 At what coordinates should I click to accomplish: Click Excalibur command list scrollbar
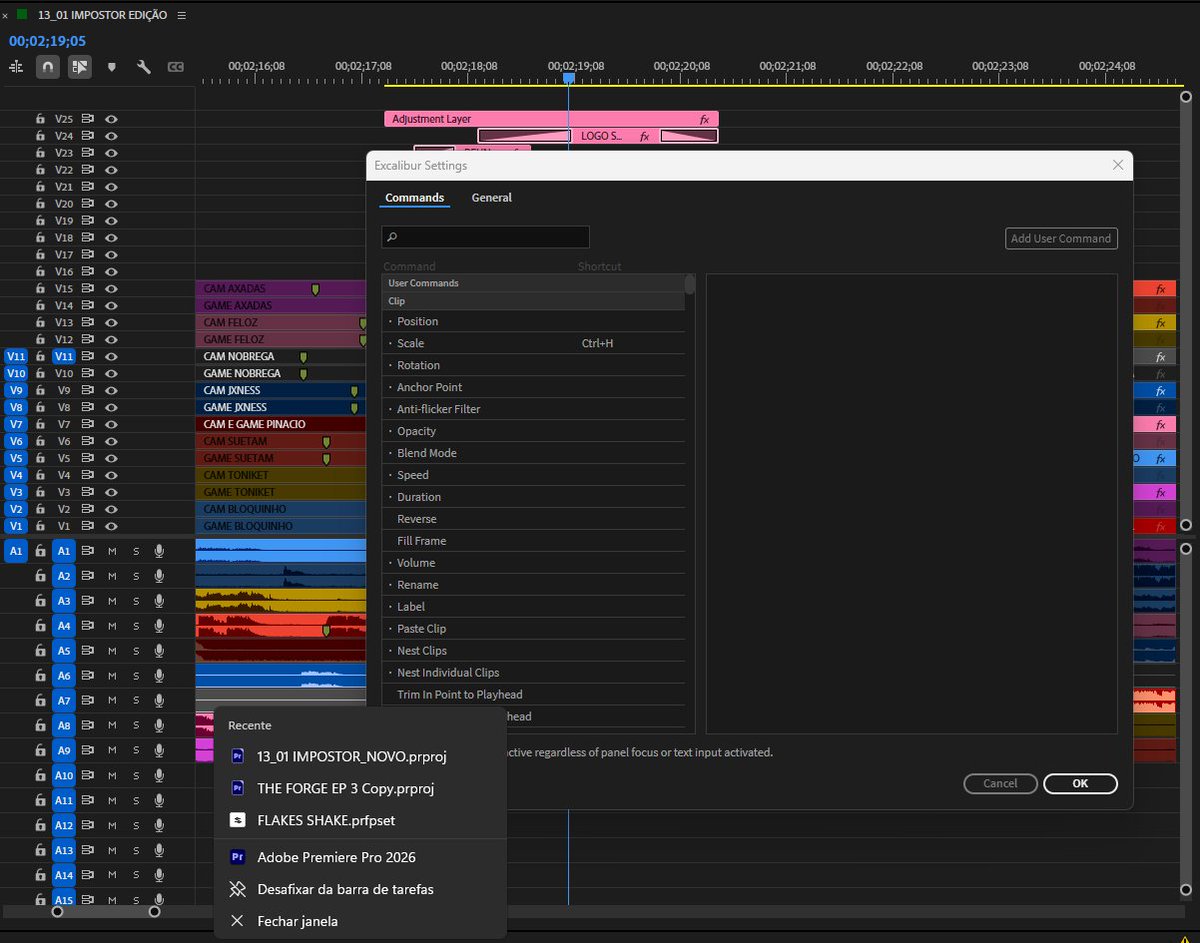point(690,284)
